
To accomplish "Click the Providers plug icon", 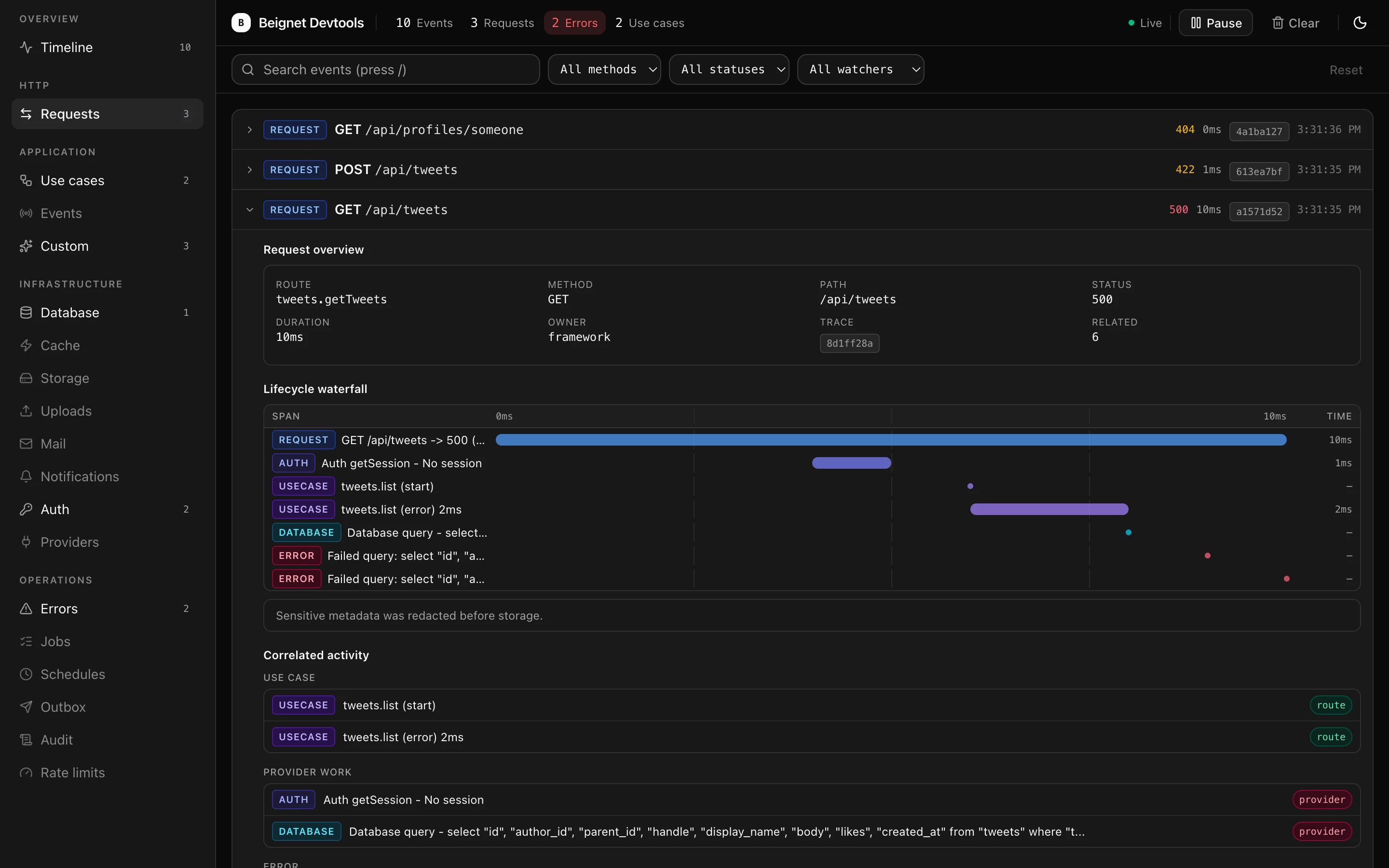I will (26, 542).
